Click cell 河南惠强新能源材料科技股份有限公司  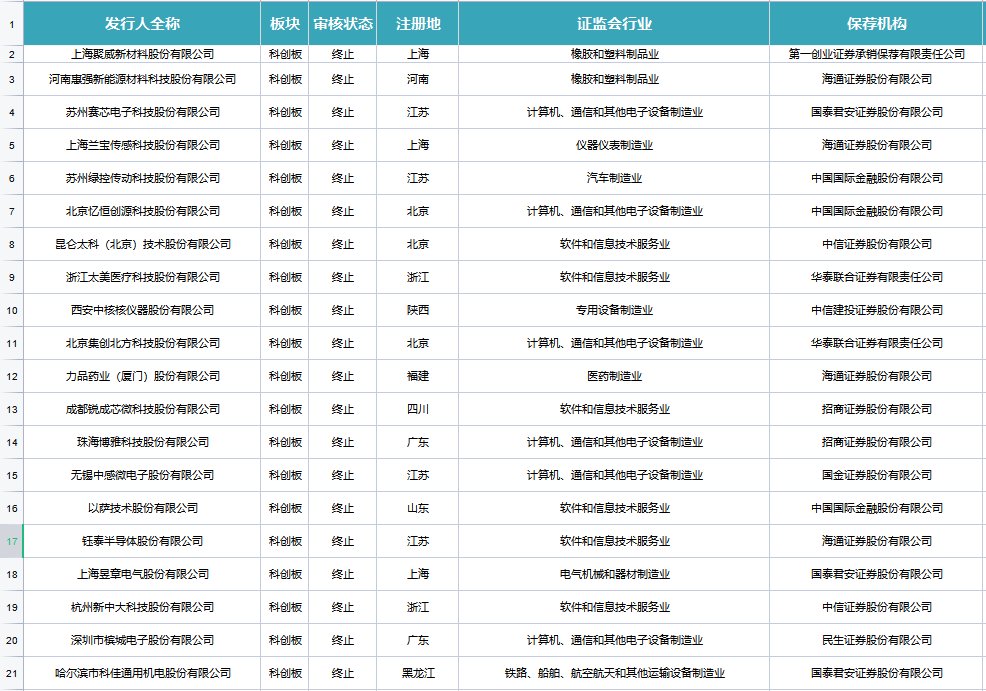click(142, 79)
